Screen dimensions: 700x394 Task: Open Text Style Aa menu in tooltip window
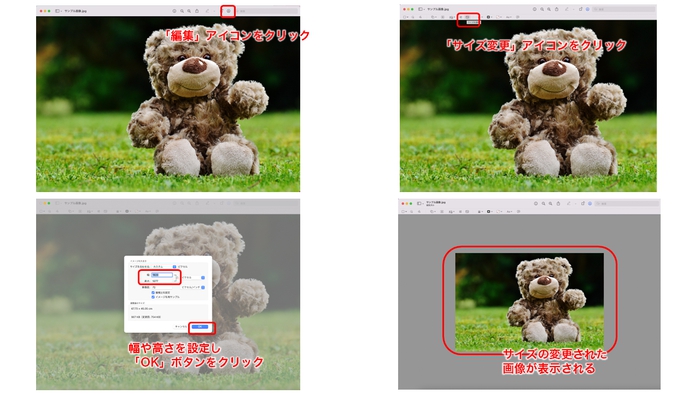pyautogui.click(x=508, y=17)
